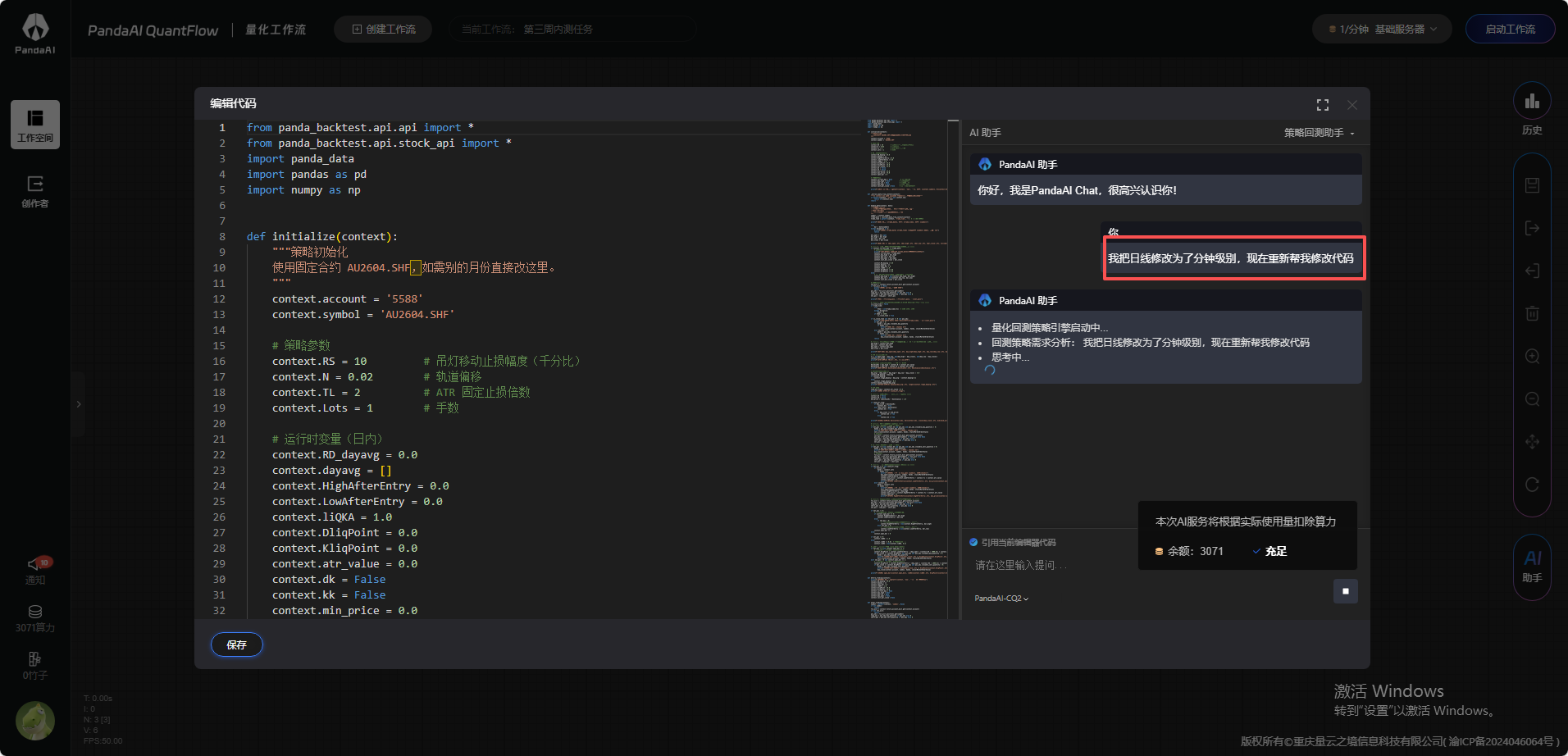Click the # 策略参数 comment line

click(x=301, y=346)
